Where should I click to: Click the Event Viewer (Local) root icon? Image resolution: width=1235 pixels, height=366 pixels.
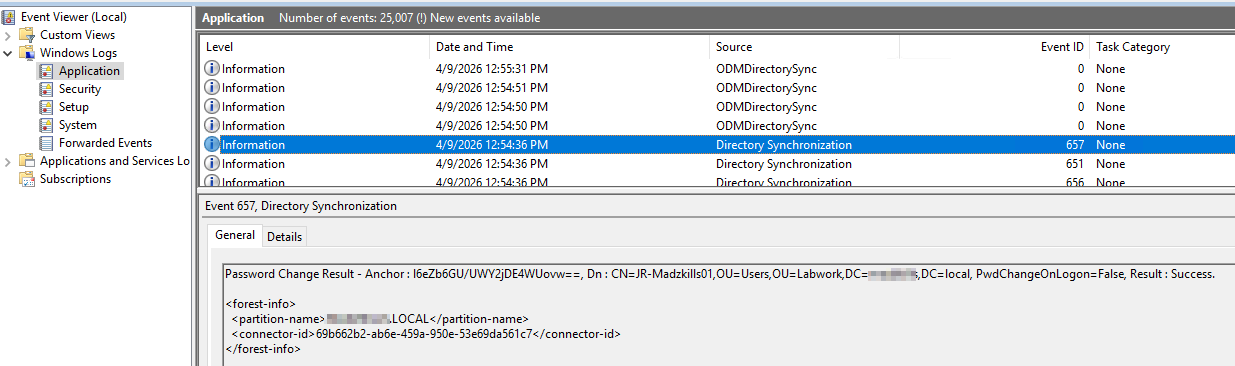[9, 17]
